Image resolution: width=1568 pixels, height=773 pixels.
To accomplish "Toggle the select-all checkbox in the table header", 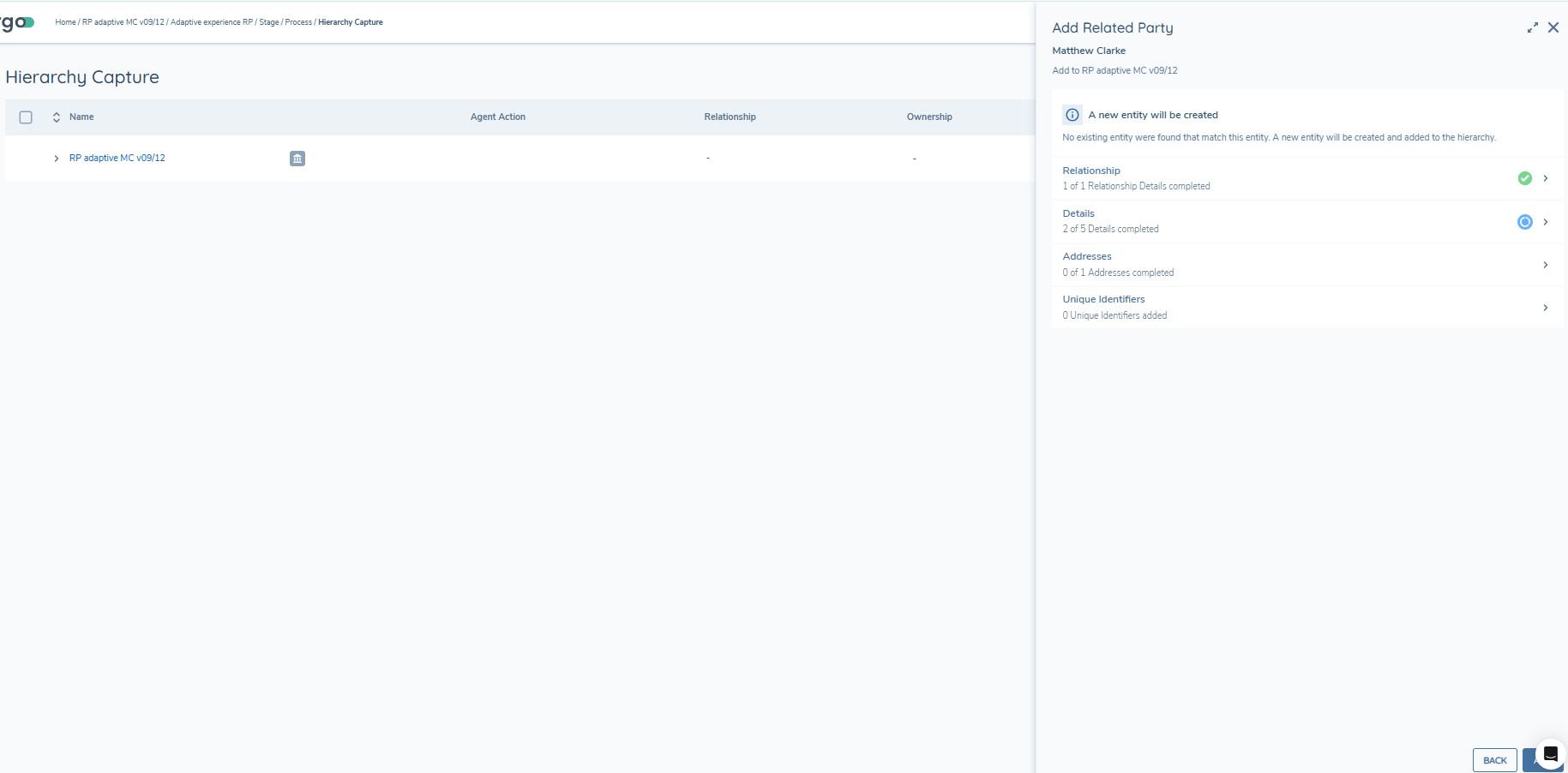I will click(26, 117).
